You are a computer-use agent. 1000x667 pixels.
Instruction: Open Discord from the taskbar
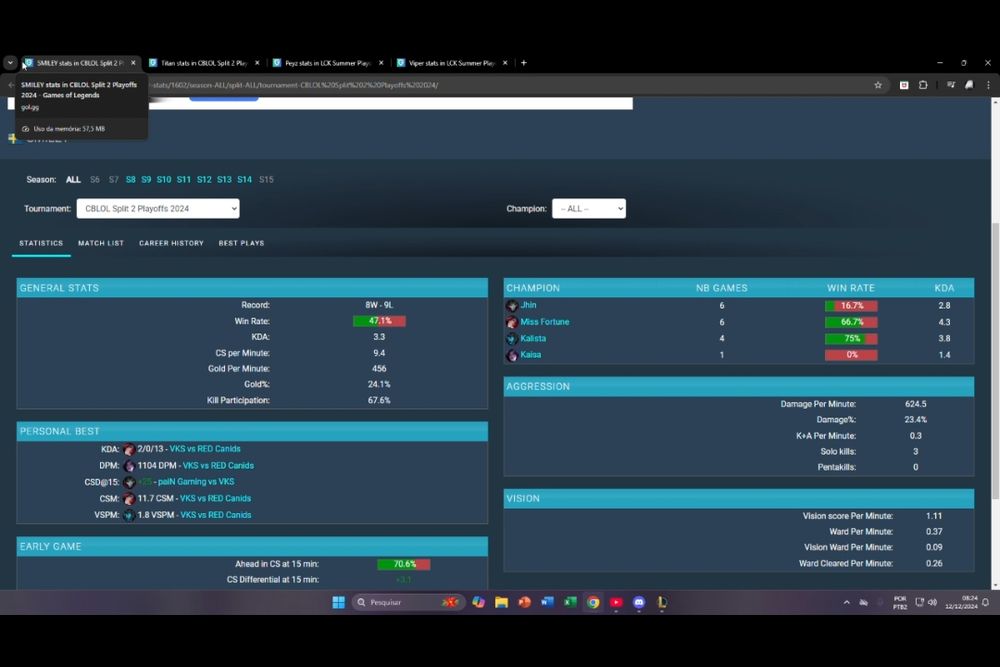639,603
